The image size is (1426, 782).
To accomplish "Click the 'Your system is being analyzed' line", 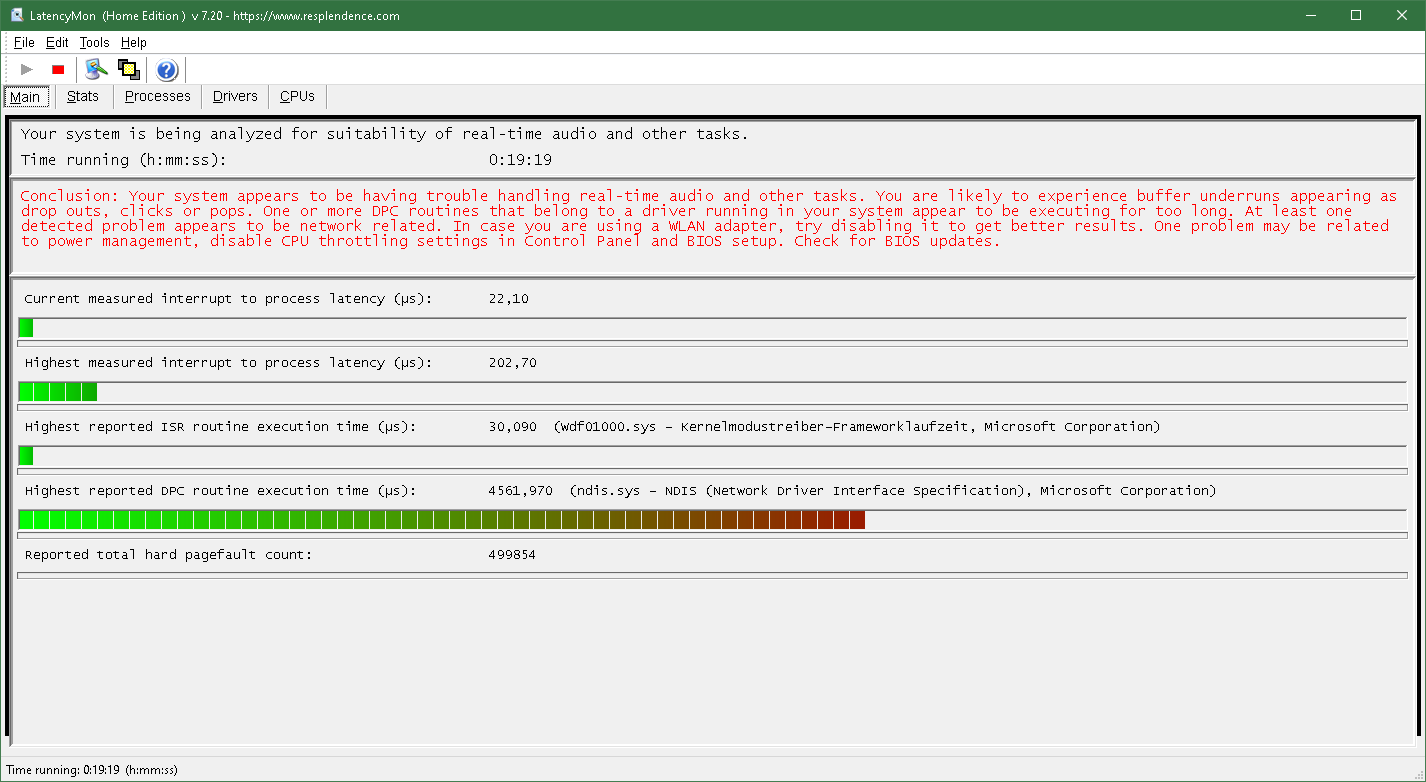I will point(384,134).
